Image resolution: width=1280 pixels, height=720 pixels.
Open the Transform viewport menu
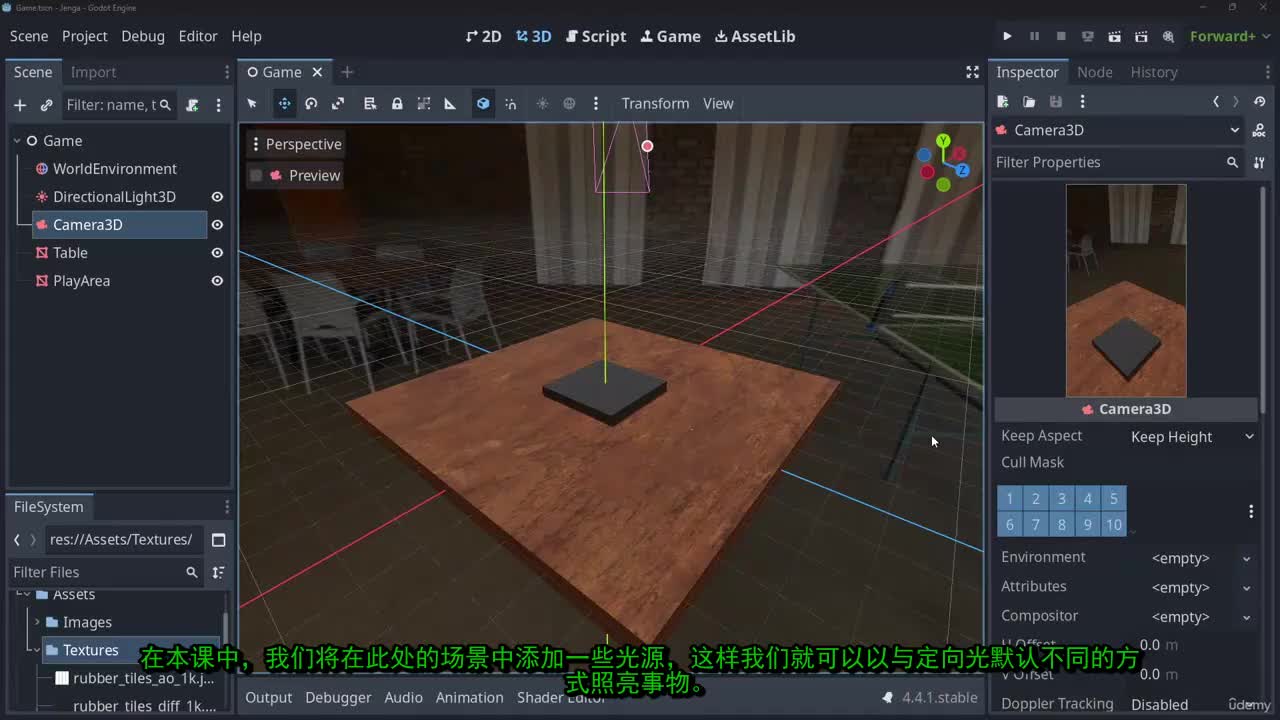tap(655, 104)
